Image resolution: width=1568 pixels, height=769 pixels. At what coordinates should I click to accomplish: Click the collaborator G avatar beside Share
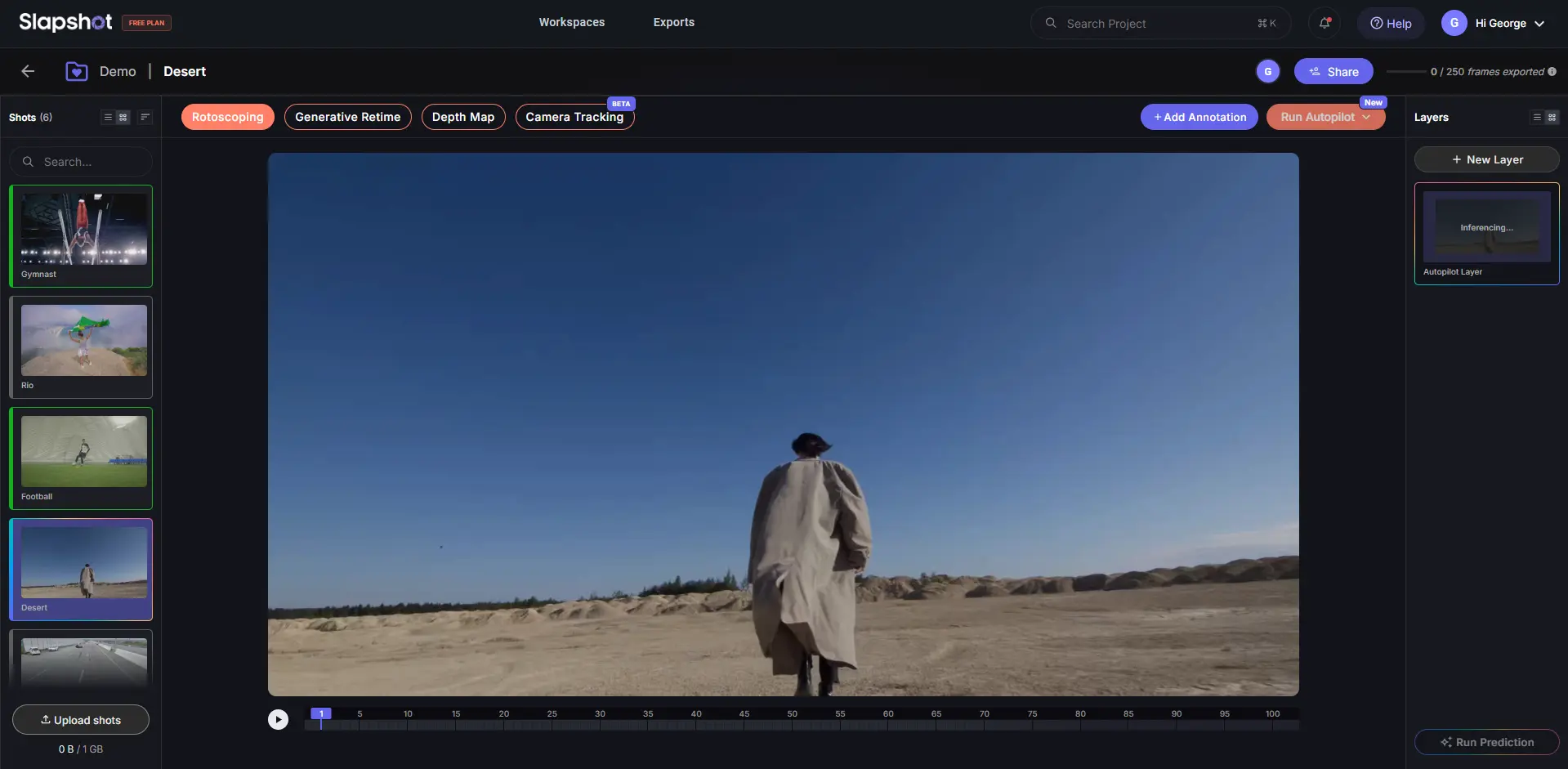point(1267,71)
